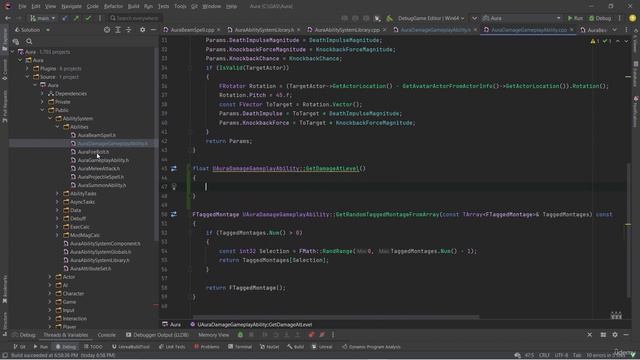The width and height of the screenshot is (640, 360).
Task: Click the green commit checkmark icon
Action: 88,18
